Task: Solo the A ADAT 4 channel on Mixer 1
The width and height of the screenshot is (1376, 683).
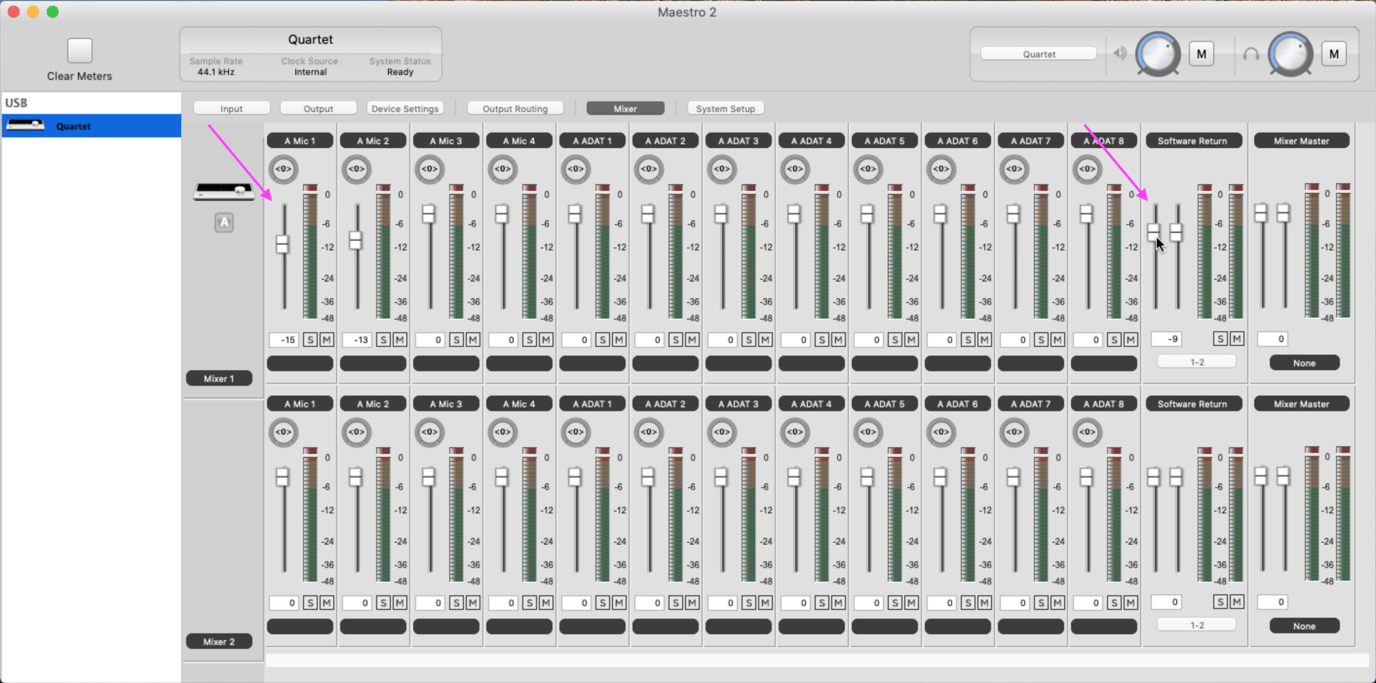Action: click(821, 339)
